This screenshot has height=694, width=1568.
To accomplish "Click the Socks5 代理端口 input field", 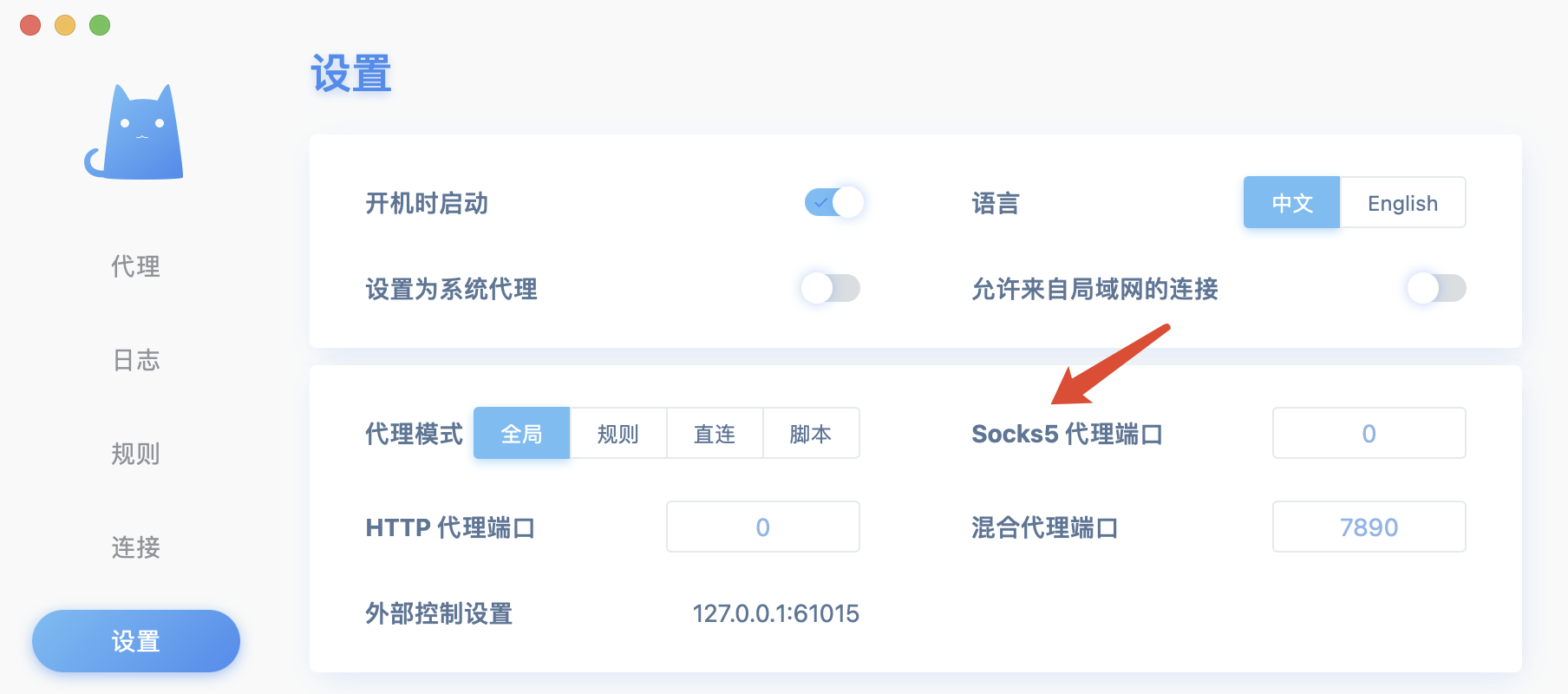I will tap(1369, 433).
